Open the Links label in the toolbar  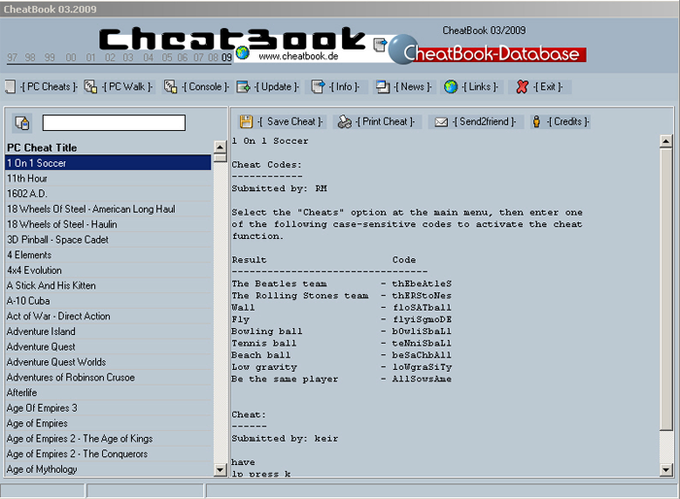[480, 87]
